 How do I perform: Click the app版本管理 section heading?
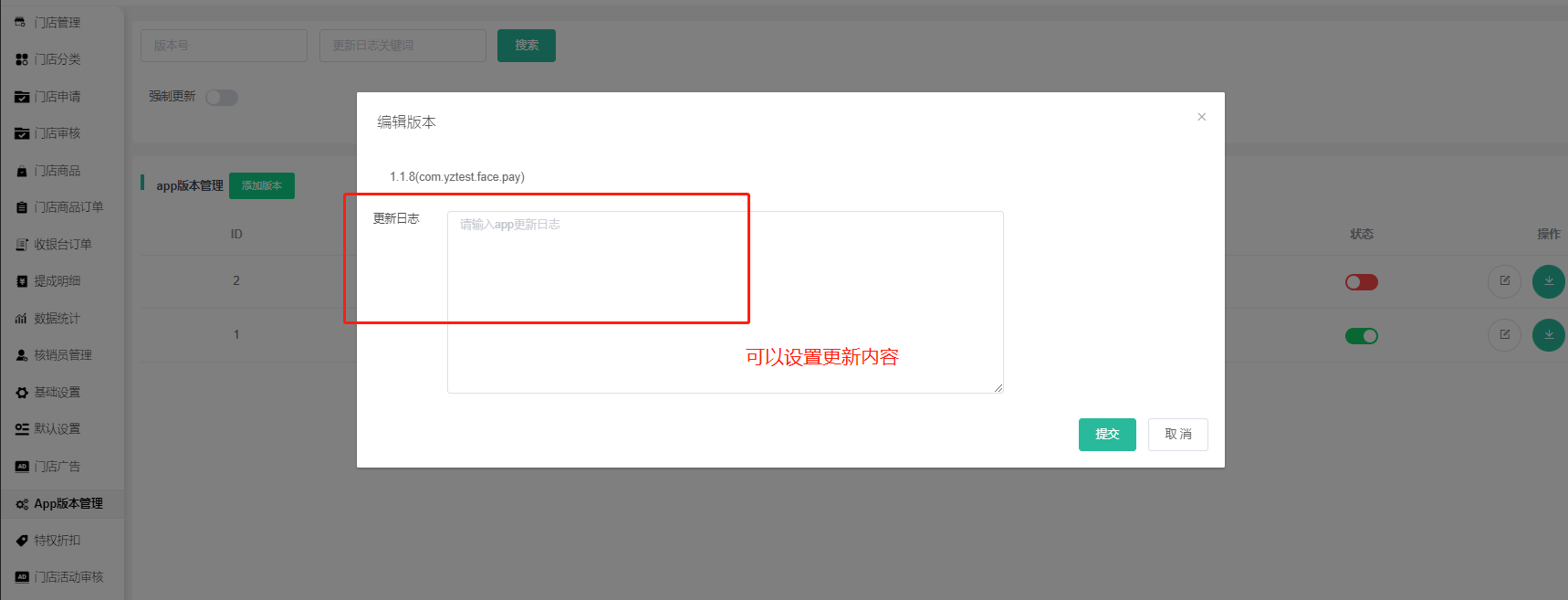tap(190, 186)
